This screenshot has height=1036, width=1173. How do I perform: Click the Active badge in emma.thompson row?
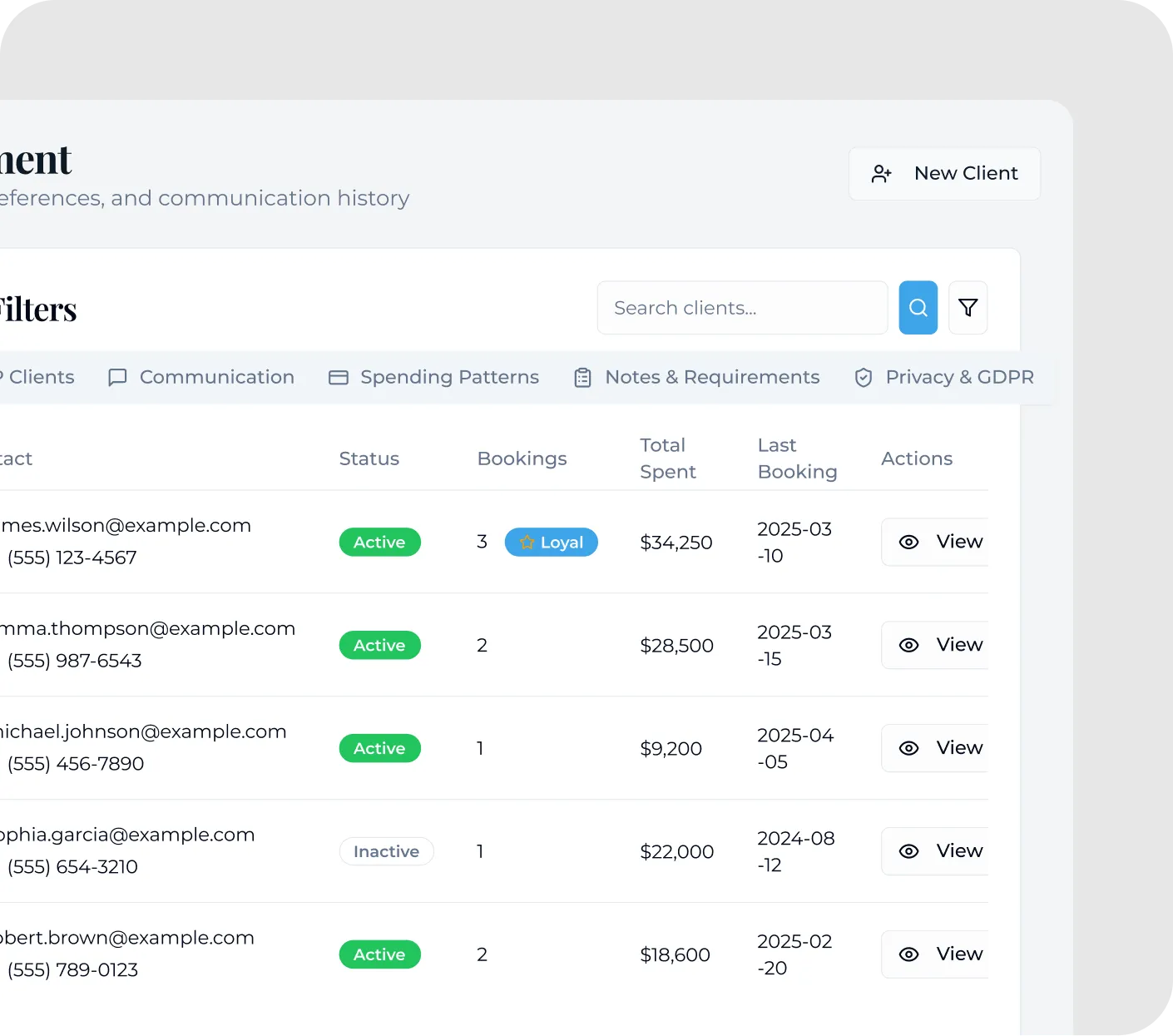tap(380, 645)
